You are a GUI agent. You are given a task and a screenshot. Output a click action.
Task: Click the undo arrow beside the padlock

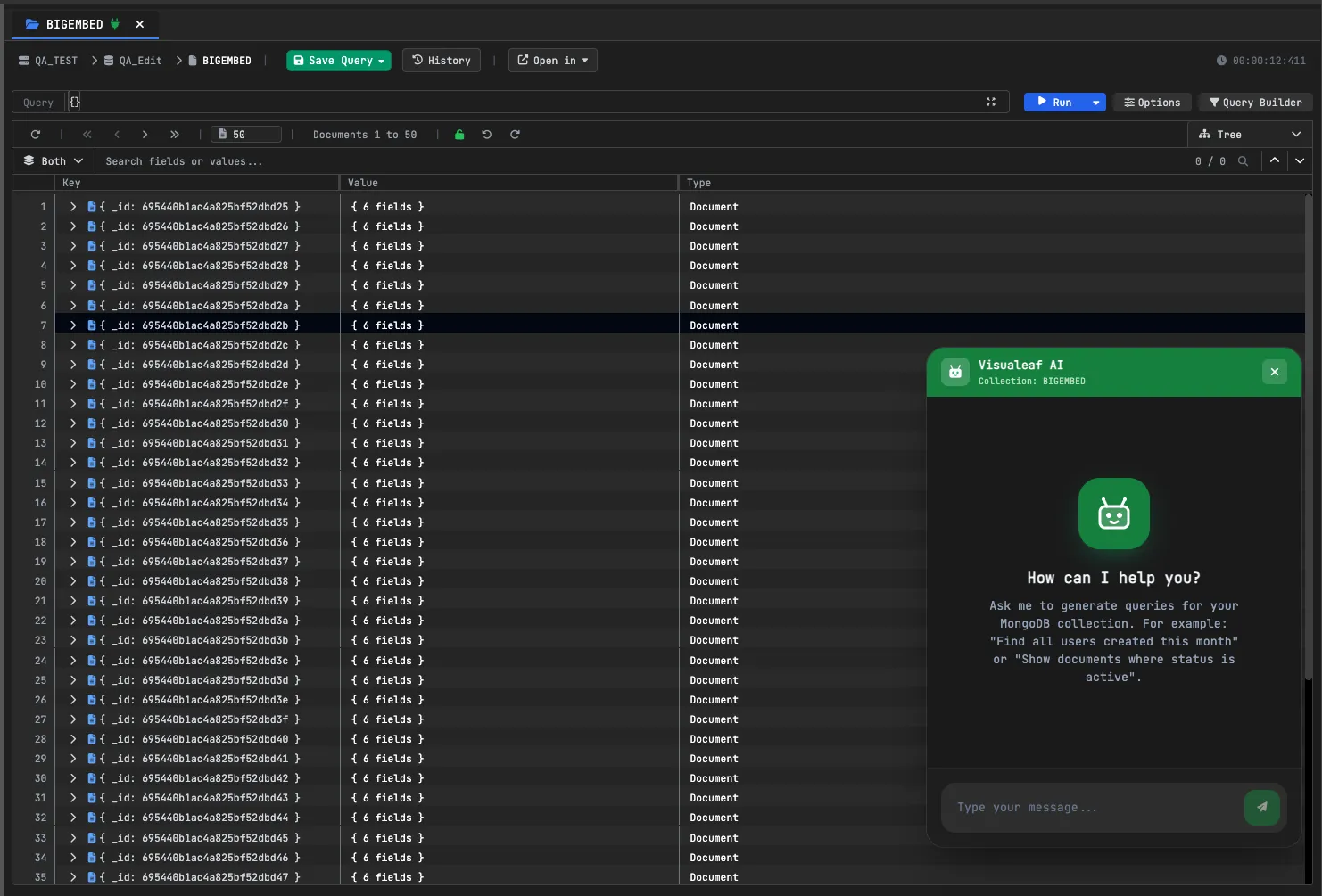(486, 134)
